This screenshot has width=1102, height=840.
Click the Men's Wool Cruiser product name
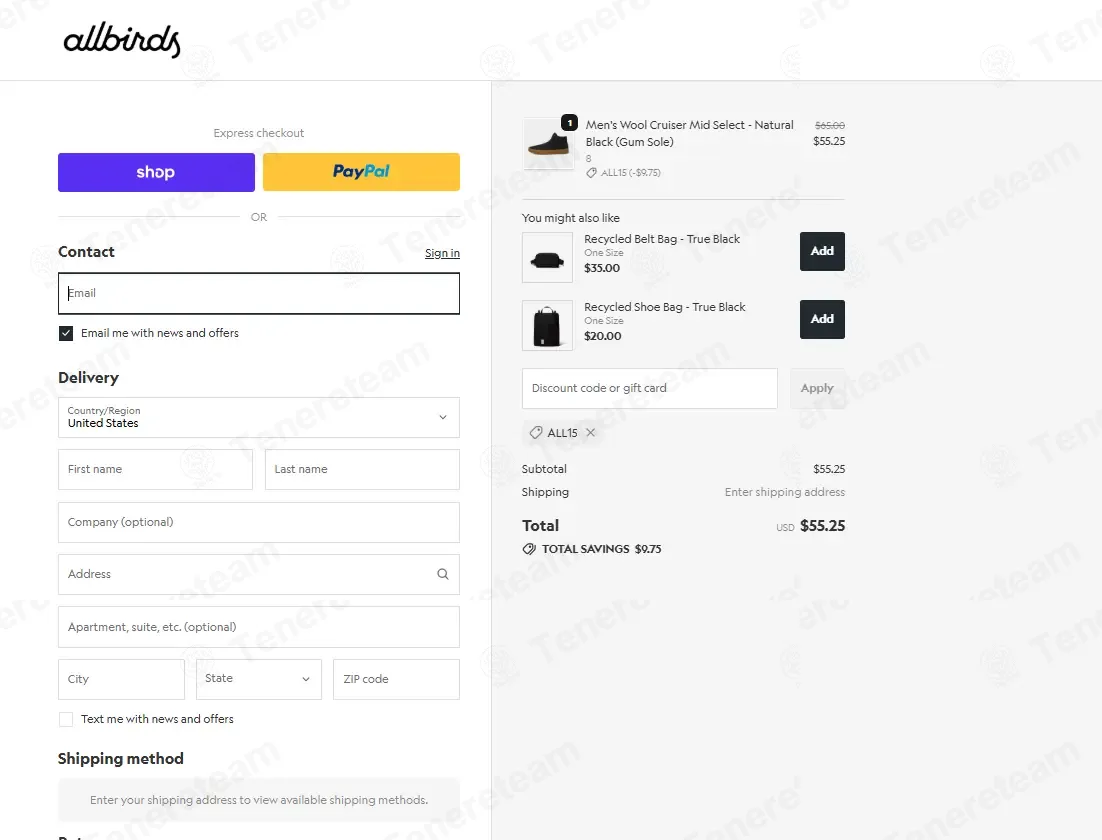coord(689,134)
